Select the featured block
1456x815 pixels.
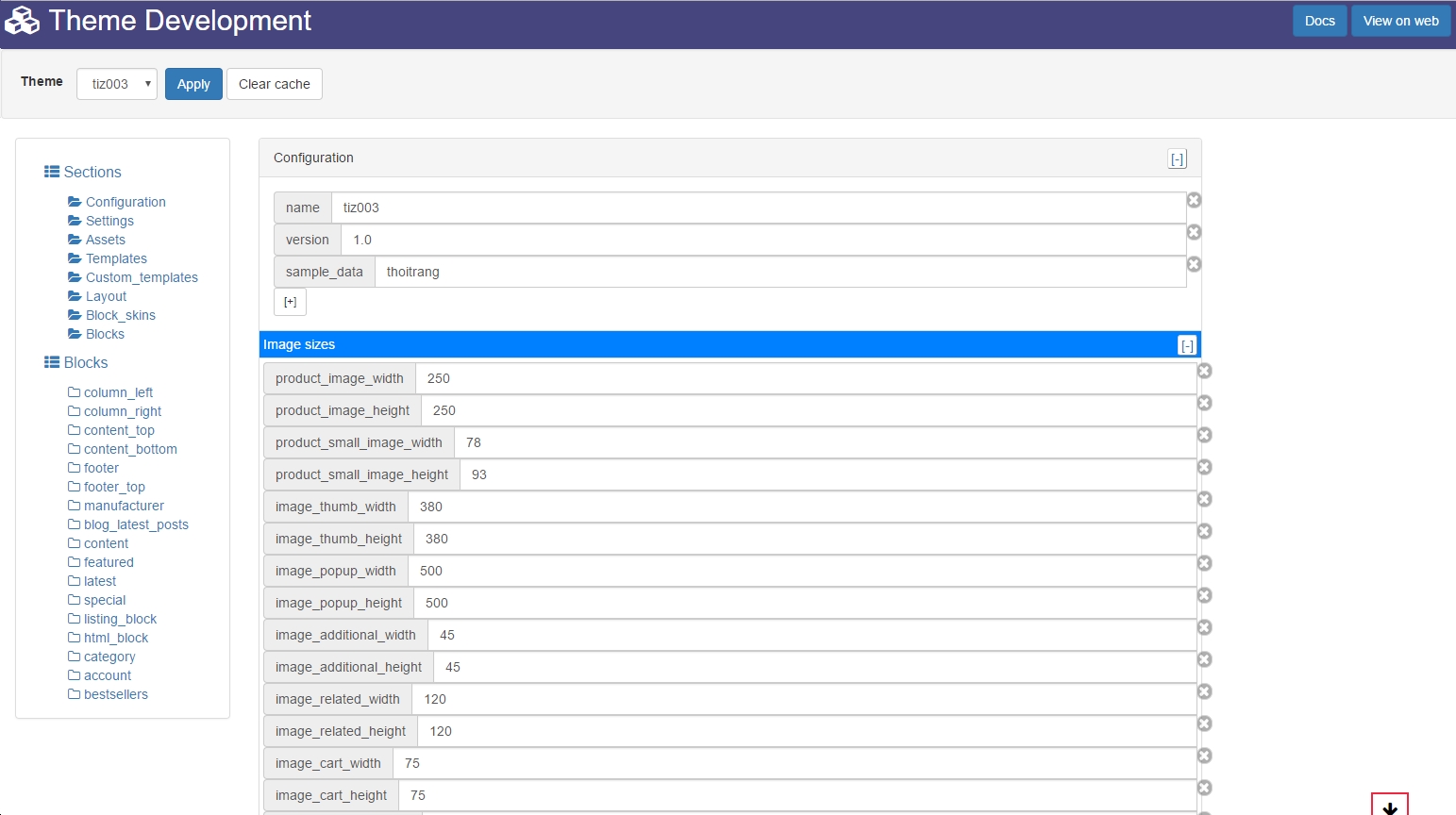(x=101, y=562)
